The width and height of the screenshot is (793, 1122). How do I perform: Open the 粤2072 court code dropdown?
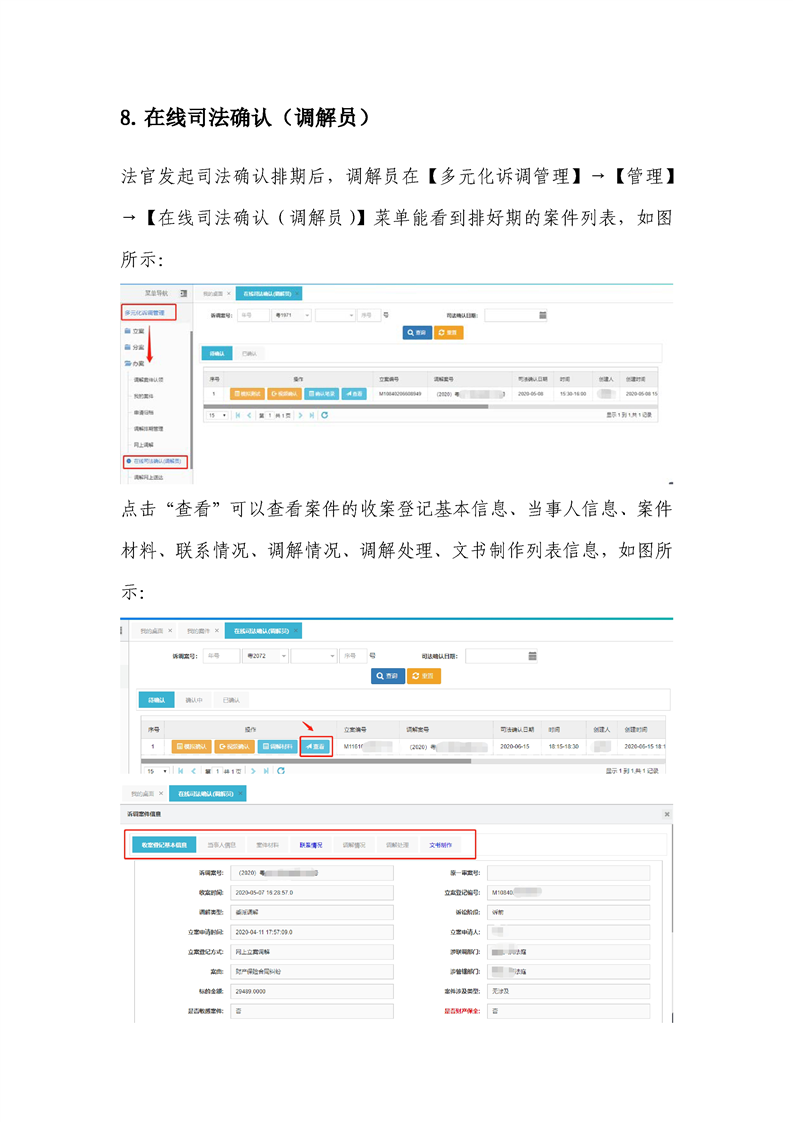click(266, 655)
